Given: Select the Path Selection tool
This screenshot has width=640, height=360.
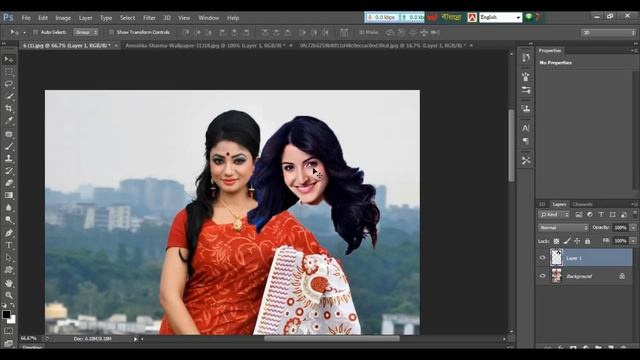Looking at the screenshot, I should (x=9, y=258).
